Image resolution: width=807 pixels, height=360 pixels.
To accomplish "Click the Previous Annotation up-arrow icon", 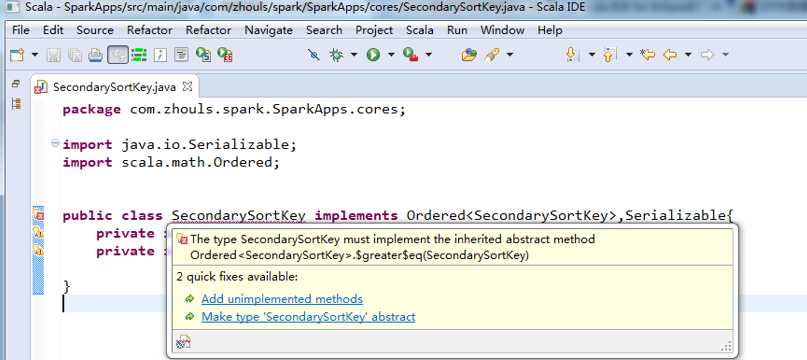I will [609, 55].
